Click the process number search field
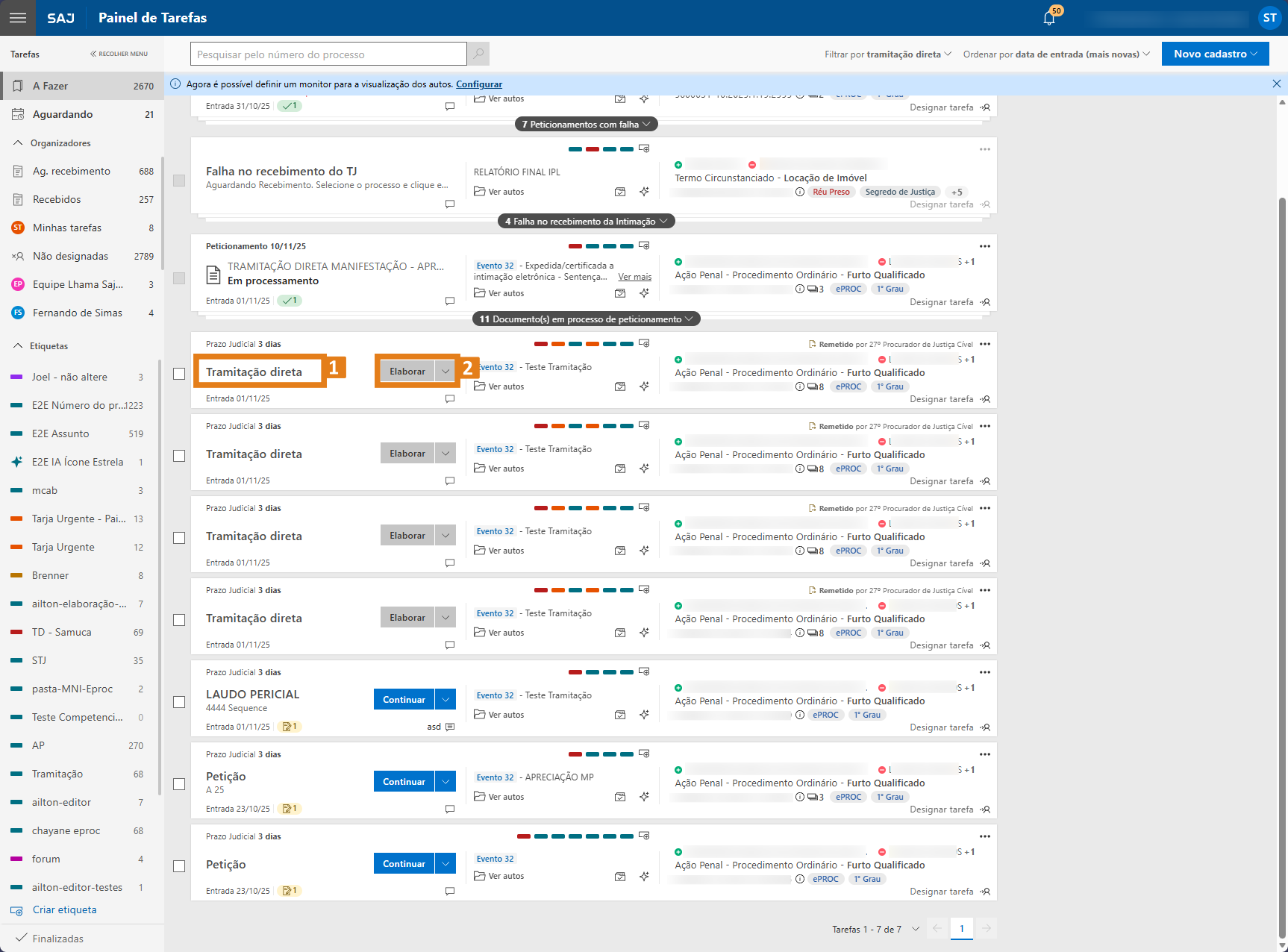The width and height of the screenshot is (1288, 952). 328,54
